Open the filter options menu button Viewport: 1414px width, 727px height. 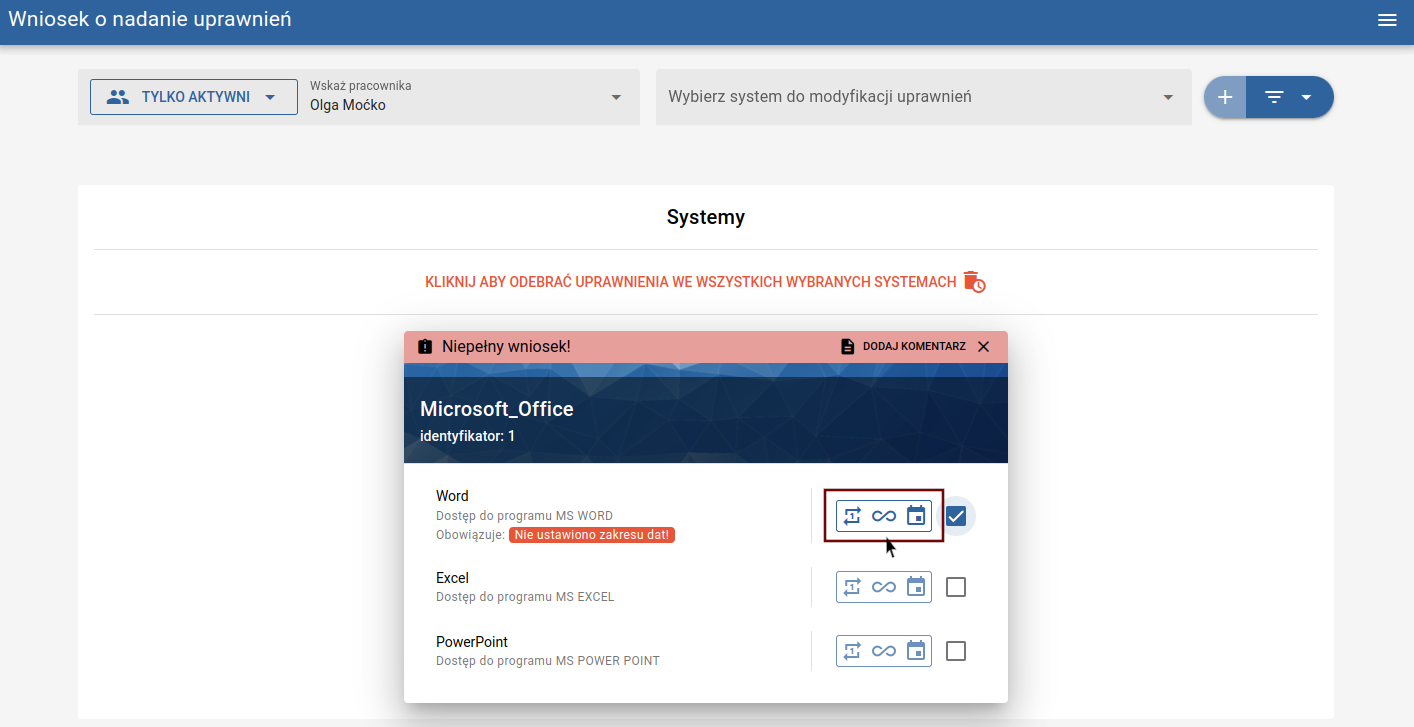click(1288, 97)
